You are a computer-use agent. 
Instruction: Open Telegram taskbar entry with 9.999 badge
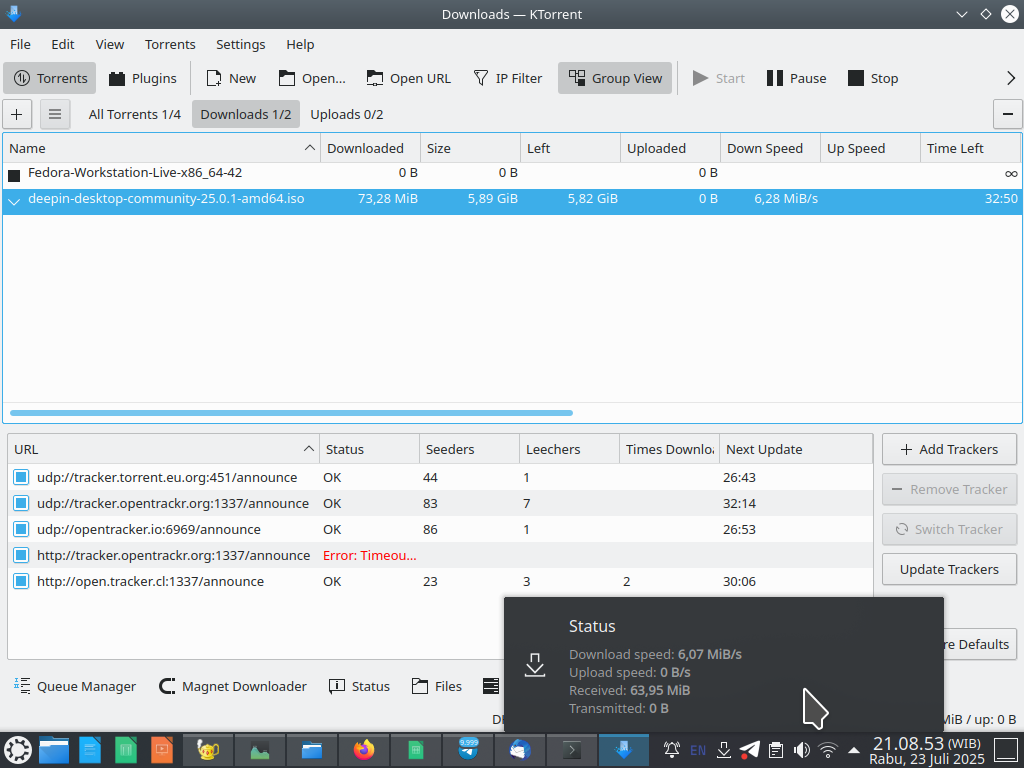coord(468,750)
